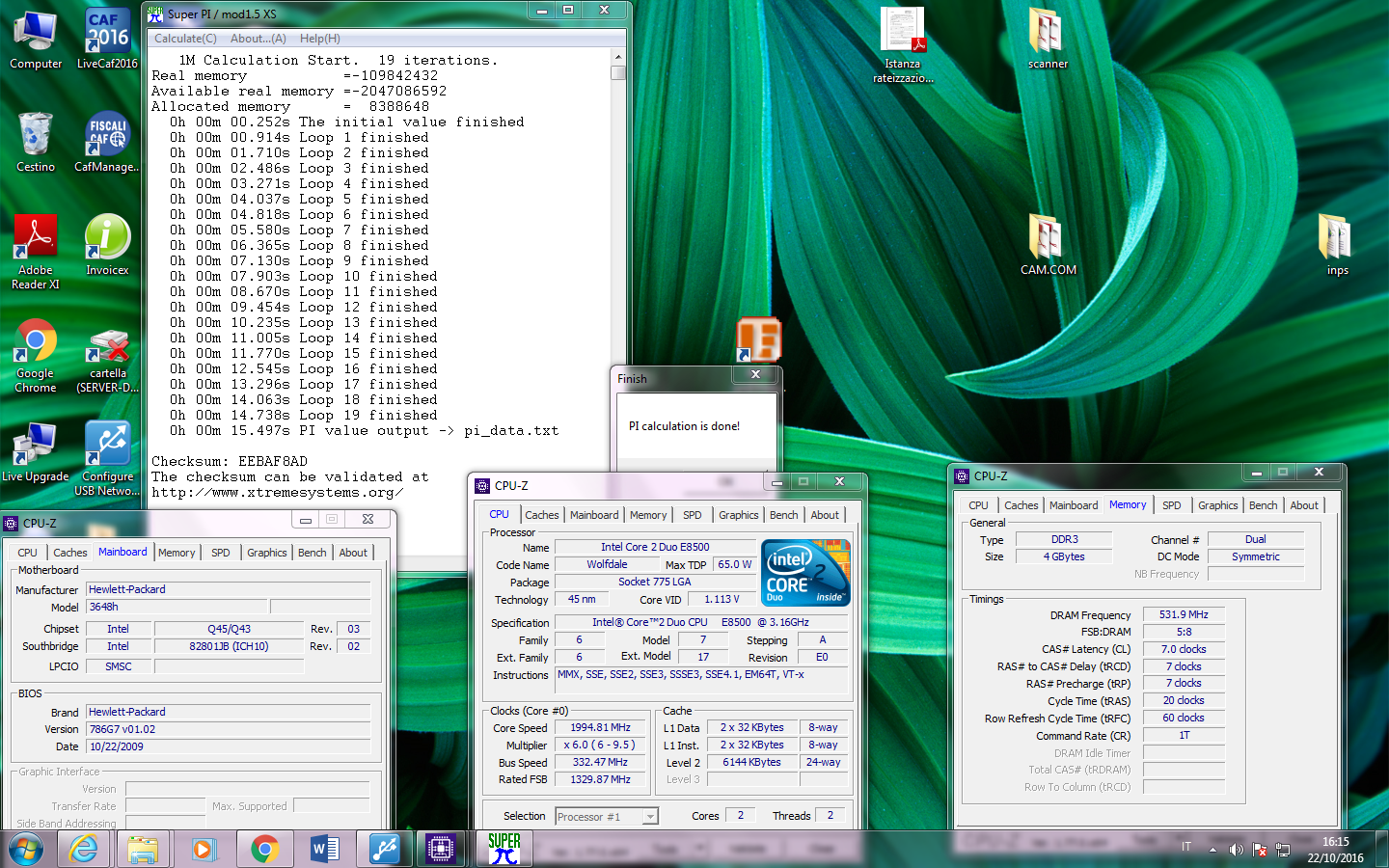Click the DRAM Frequency value 531.9 MHz
1389x868 pixels.
click(1184, 614)
